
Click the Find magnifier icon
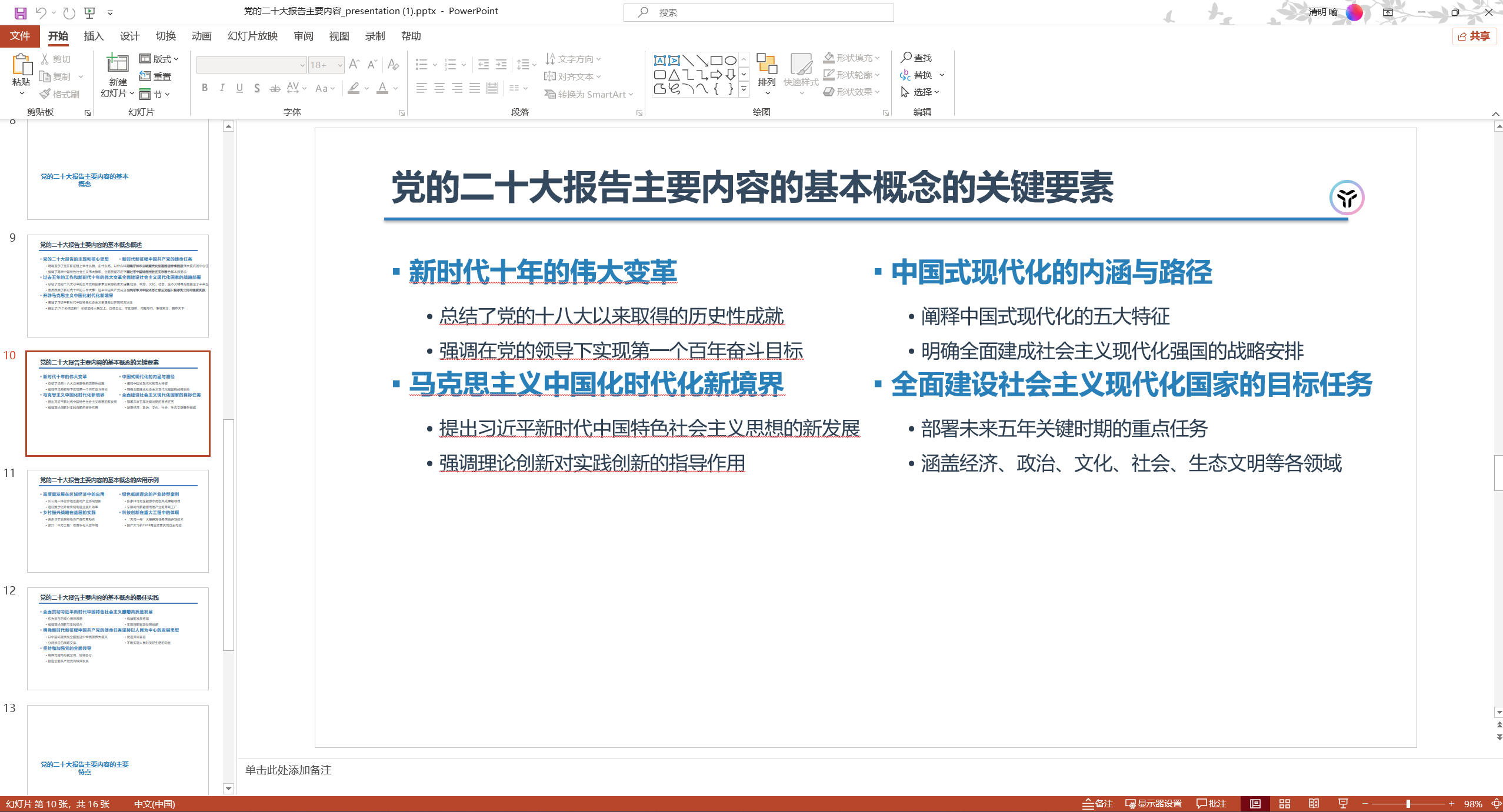[906, 58]
